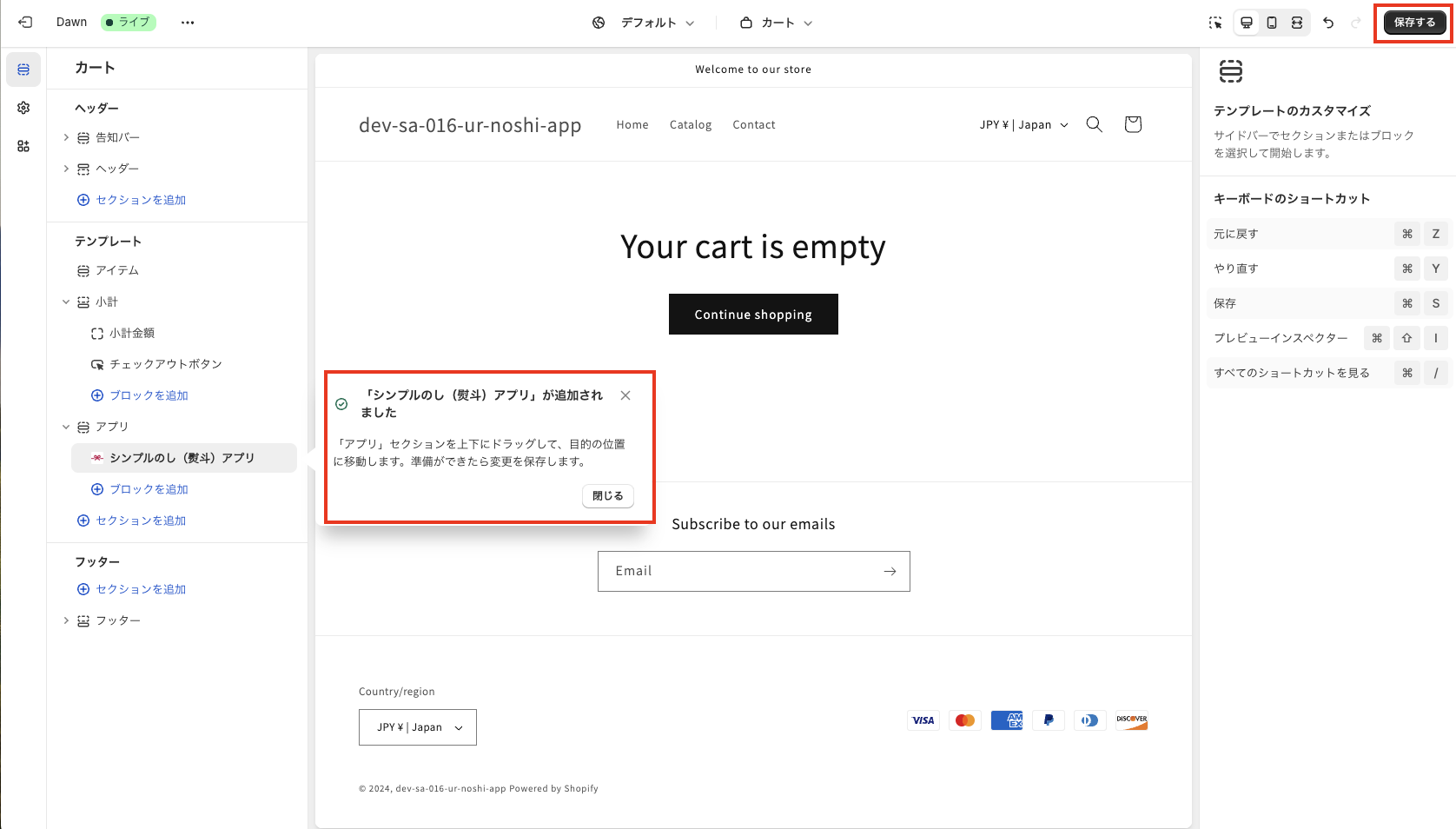The image size is (1456, 829).
Task: Open app embeds icon in left rail
Action: click(23, 146)
